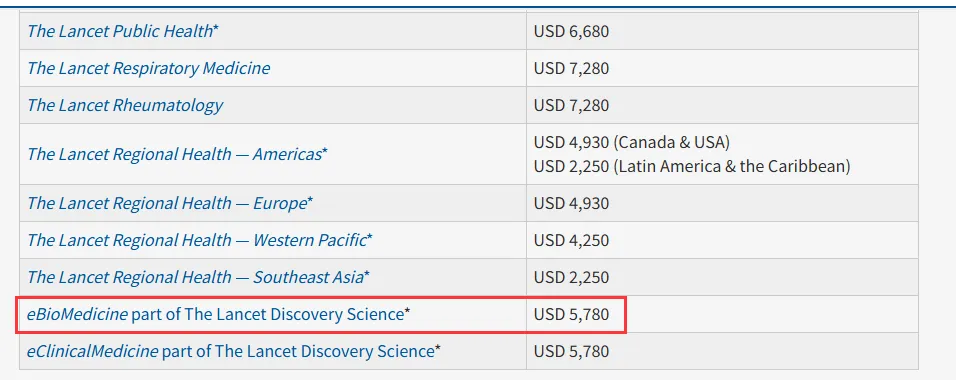Open The Lancet Regional Health — Americas link

174,154
